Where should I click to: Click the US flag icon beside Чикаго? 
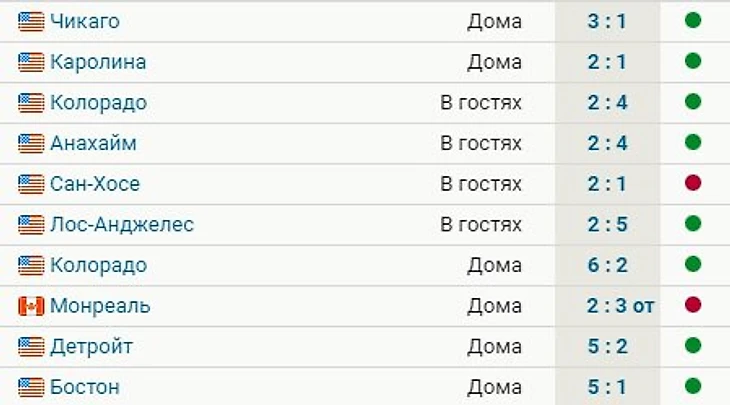(31, 21)
